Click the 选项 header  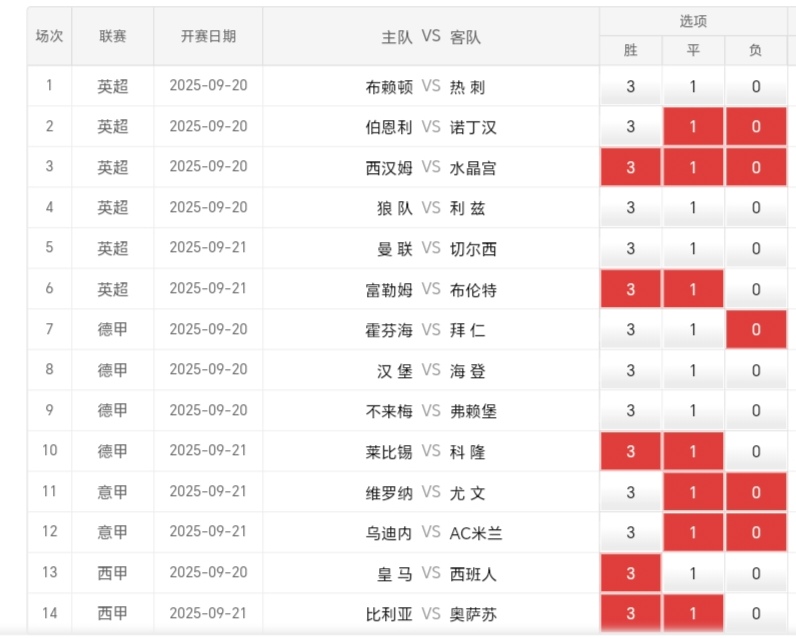coord(693,21)
